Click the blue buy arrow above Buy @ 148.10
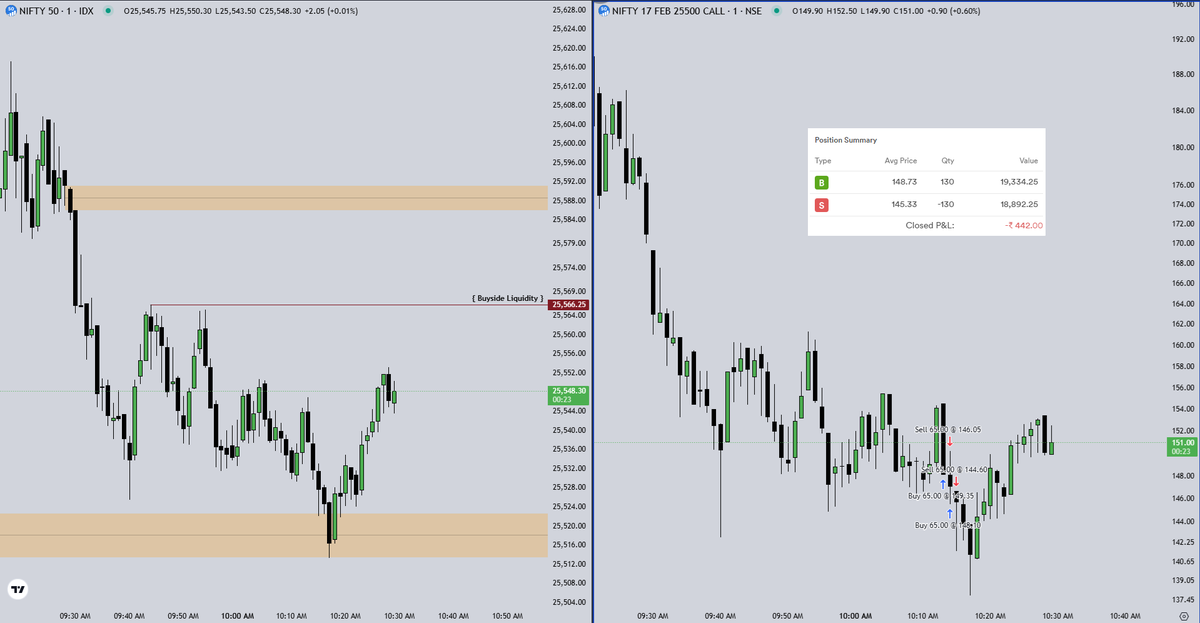 [x=950, y=511]
